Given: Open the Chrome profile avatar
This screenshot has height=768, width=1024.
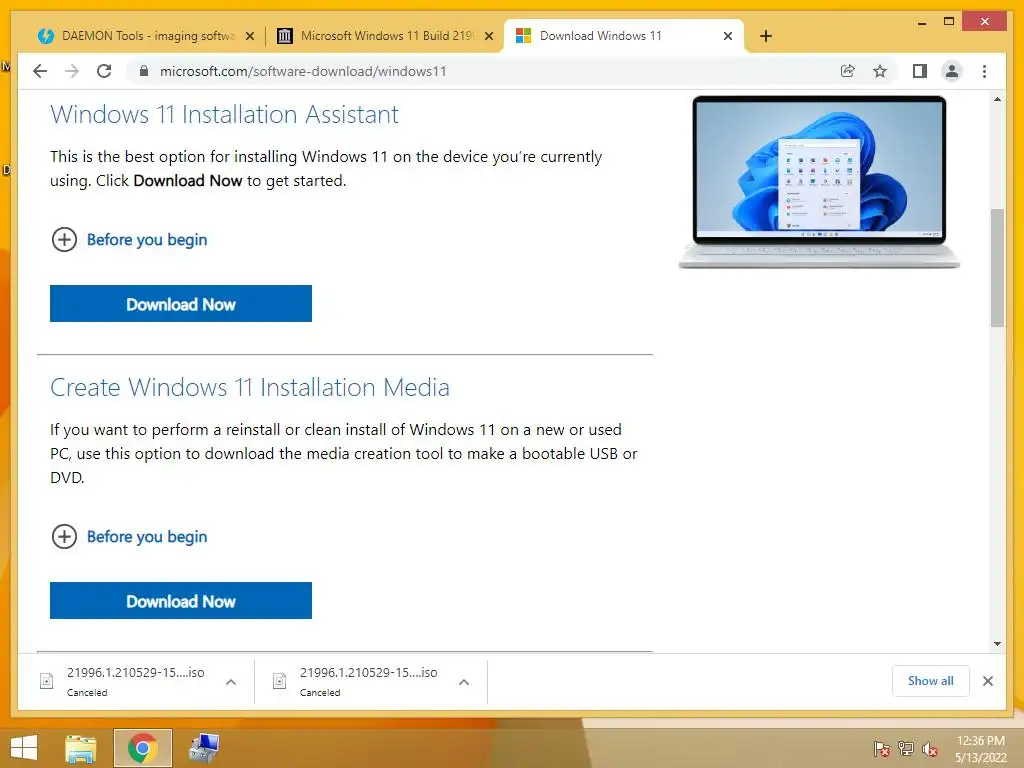Looking at the screenshot, I should (x=952, y=71).
